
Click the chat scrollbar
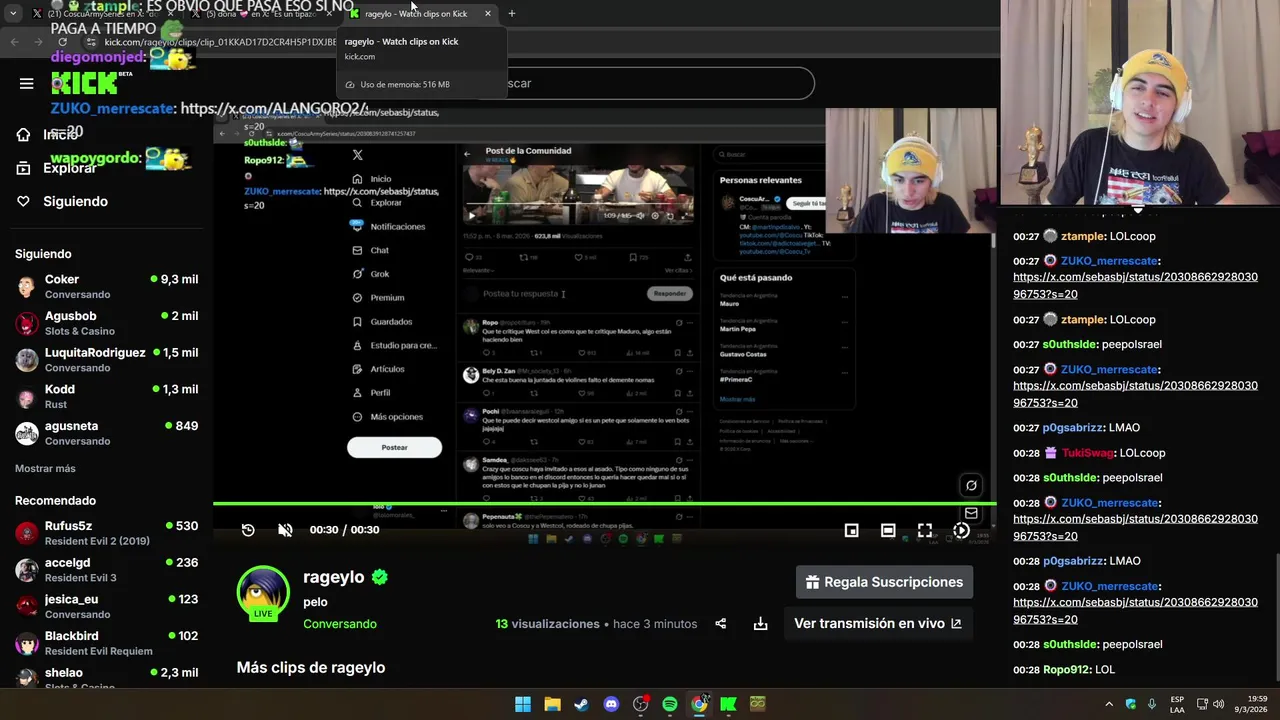[x=1275, y=615]
